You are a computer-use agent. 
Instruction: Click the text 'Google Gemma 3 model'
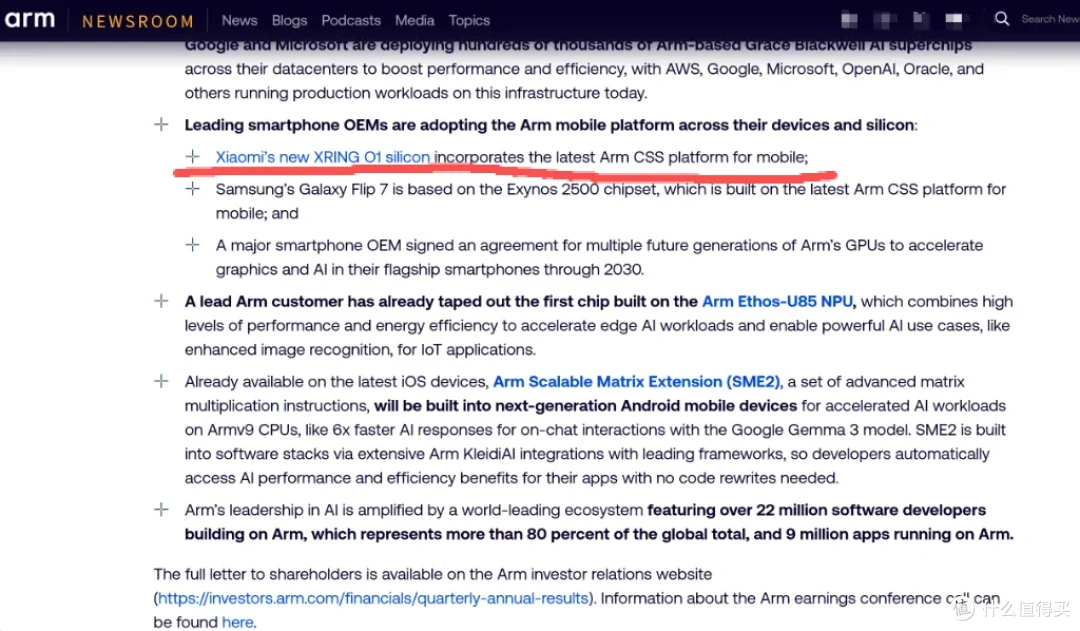(820, 430)
